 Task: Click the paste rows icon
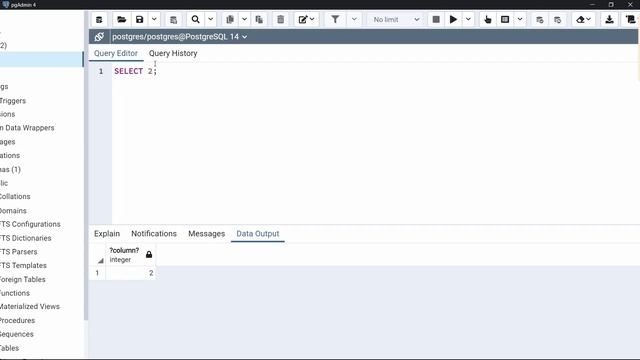coord(259,20)
